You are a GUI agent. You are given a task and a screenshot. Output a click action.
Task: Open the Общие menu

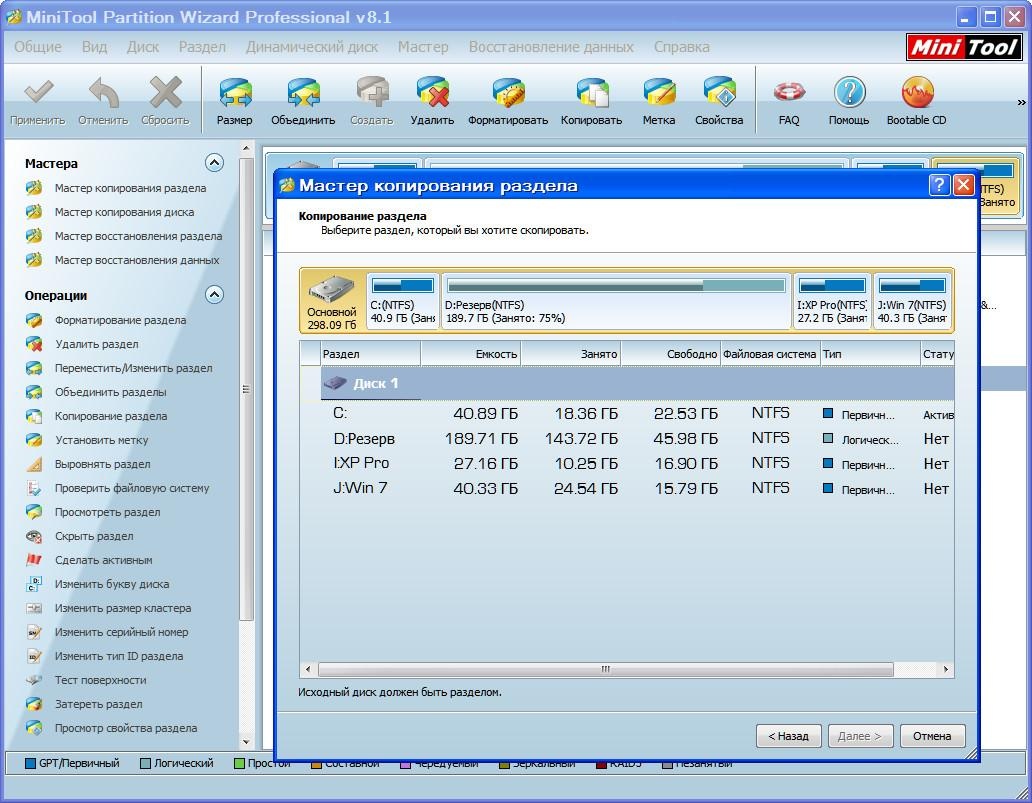click(38, 47)
